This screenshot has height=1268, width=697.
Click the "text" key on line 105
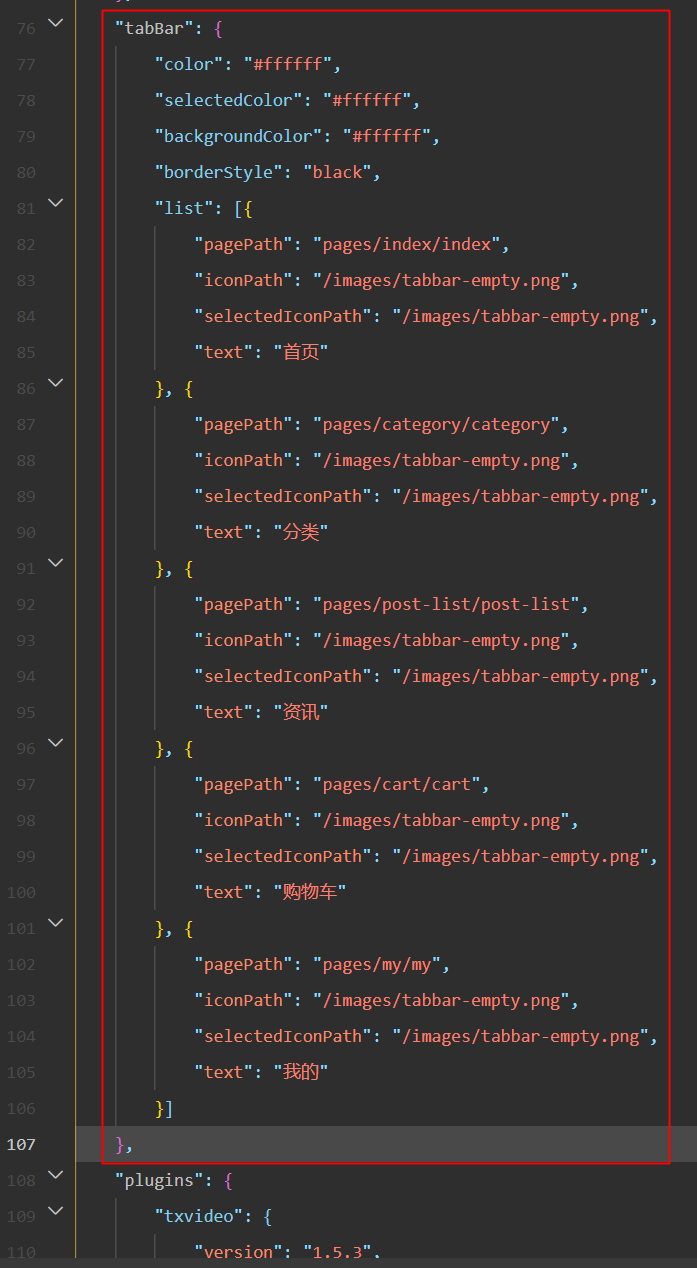tap(224, 1072)
